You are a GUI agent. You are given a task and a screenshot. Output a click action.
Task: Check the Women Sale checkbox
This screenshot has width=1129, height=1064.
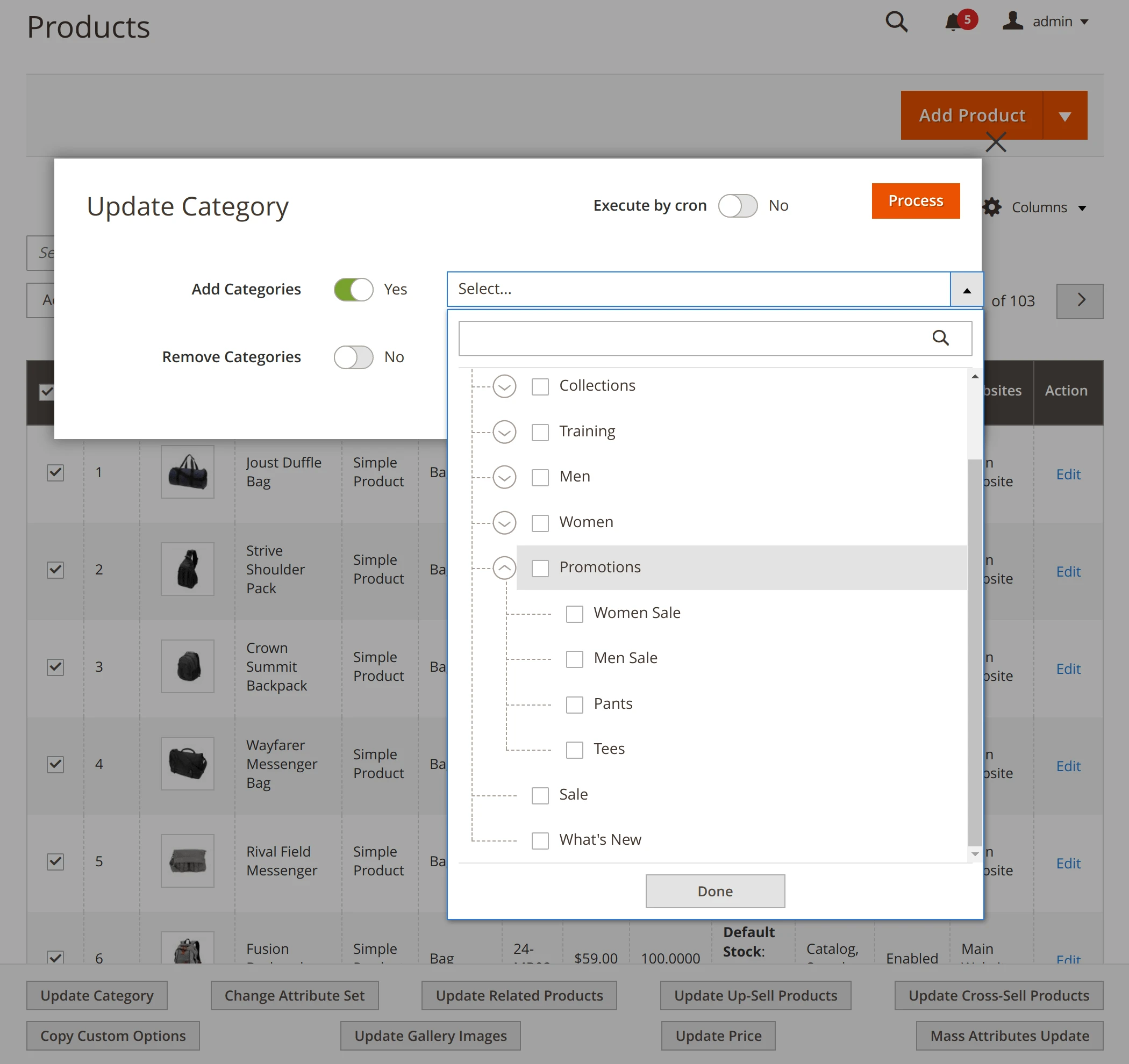click(x=574, y=614)
